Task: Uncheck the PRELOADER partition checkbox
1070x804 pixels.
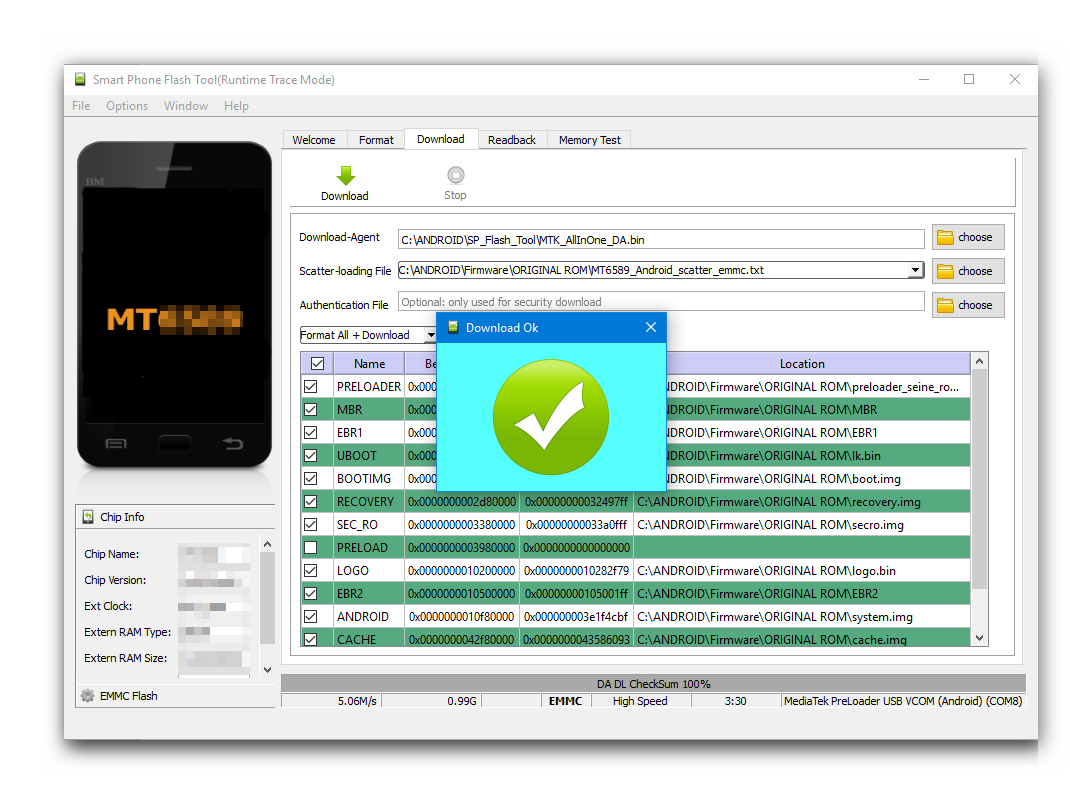Action: [x=317, y=386]
